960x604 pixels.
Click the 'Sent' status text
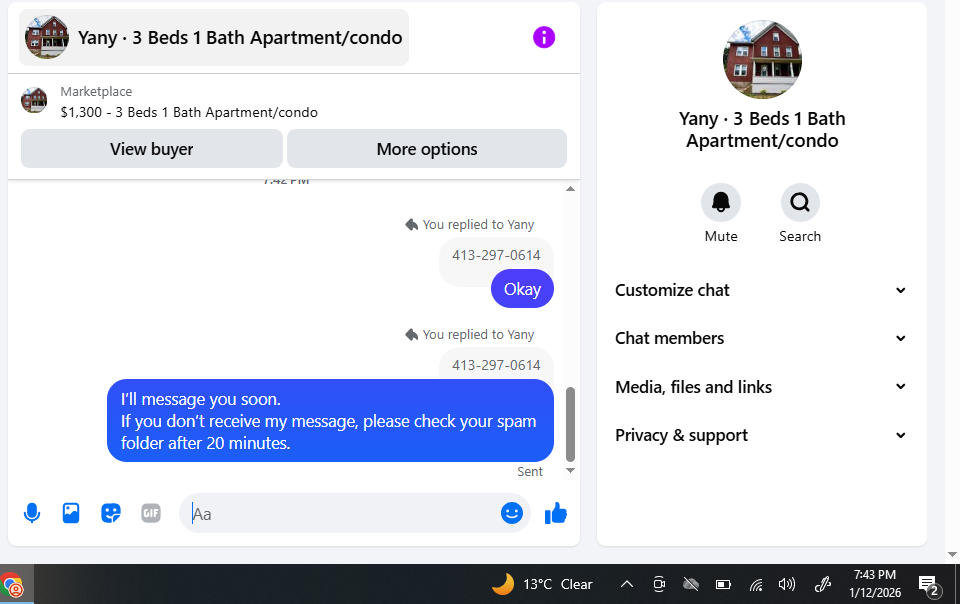click(x=530, y=472)
